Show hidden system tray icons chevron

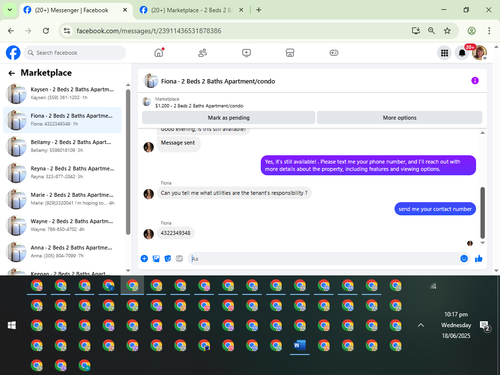[x=421, y=325]
